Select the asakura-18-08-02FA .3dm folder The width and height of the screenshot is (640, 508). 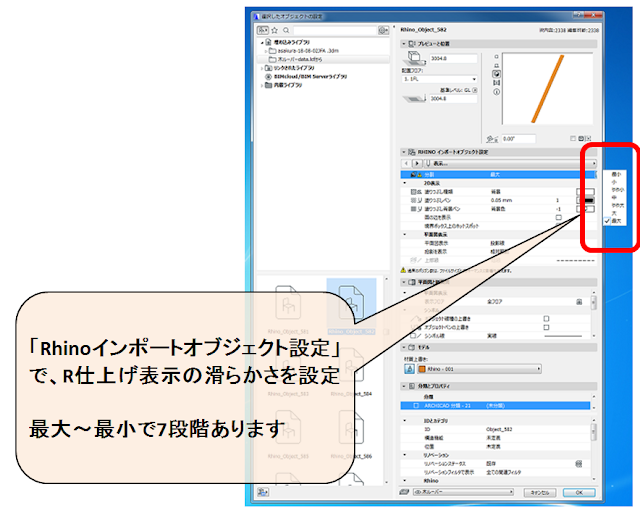[x=308, y=51]
